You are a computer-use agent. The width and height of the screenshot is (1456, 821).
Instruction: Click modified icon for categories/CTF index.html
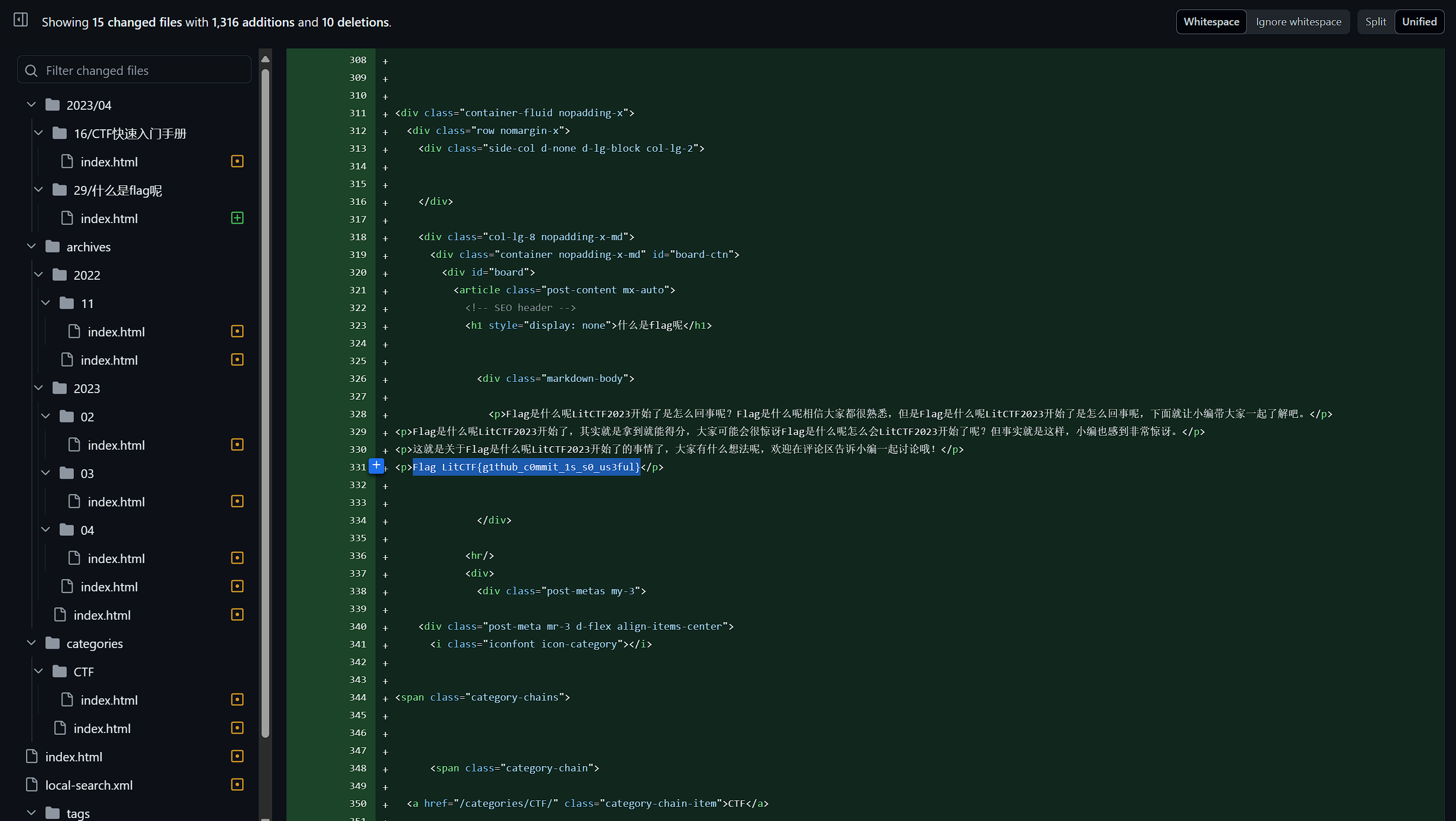(x=237, y=699)
